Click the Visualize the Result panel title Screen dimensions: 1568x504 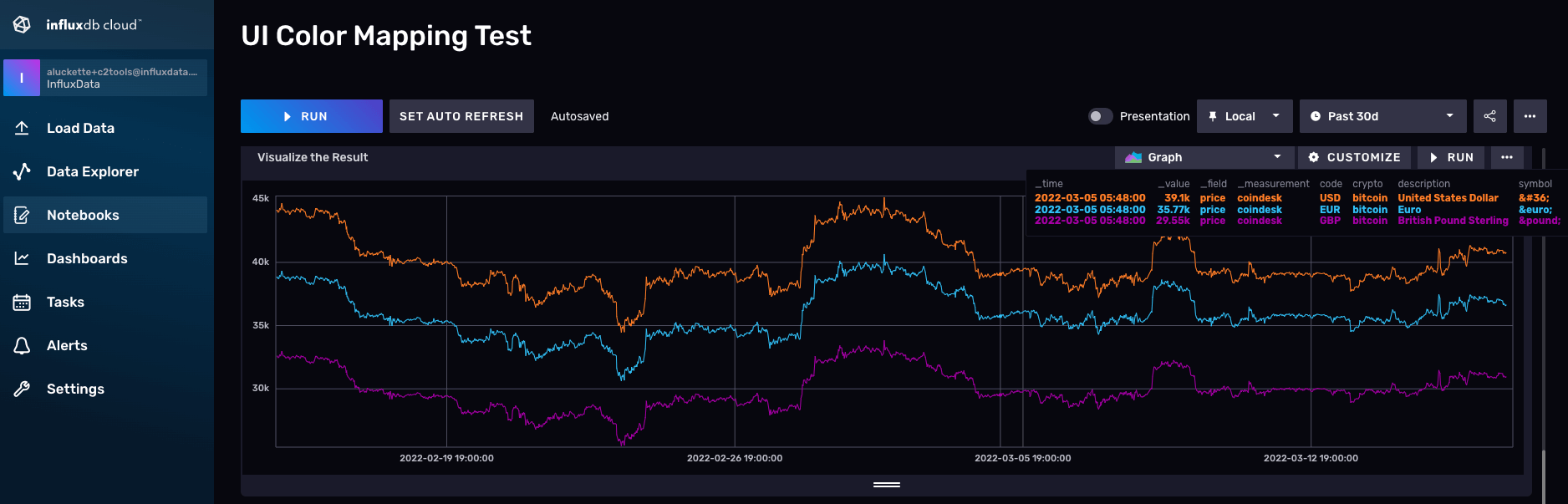pos(313,157)
